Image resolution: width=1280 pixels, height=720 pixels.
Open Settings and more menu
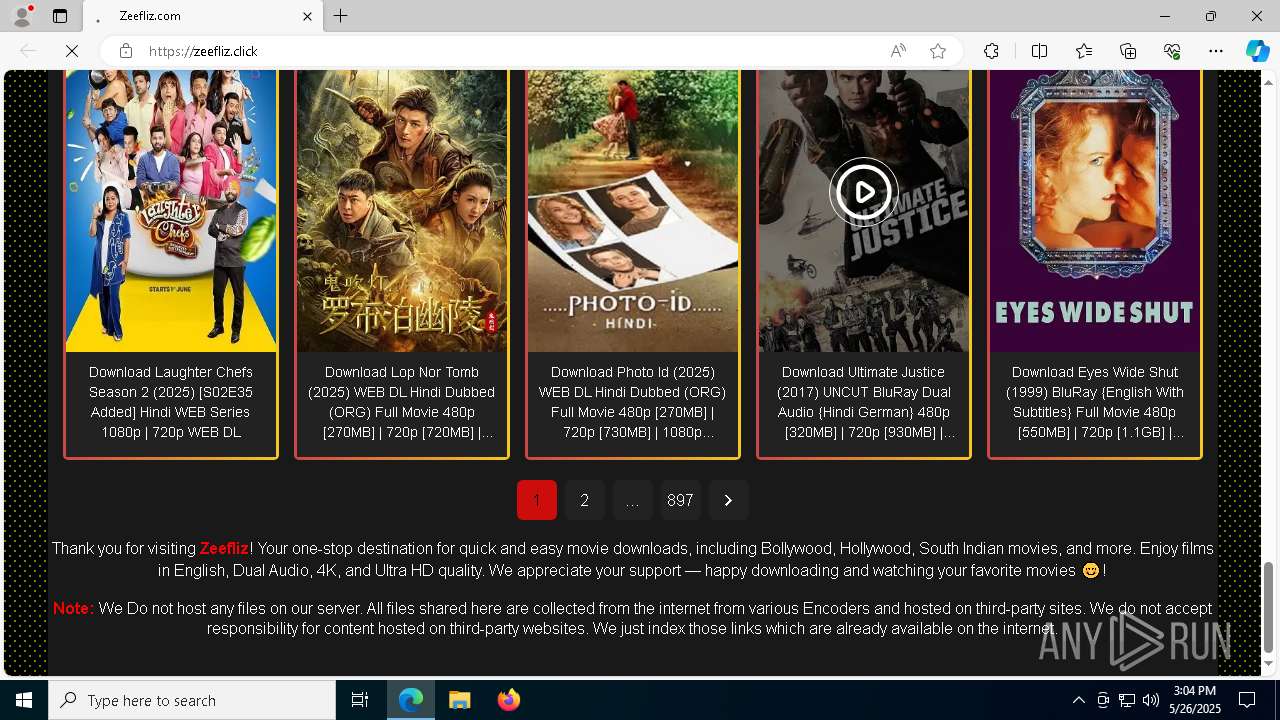[1216, 51]
